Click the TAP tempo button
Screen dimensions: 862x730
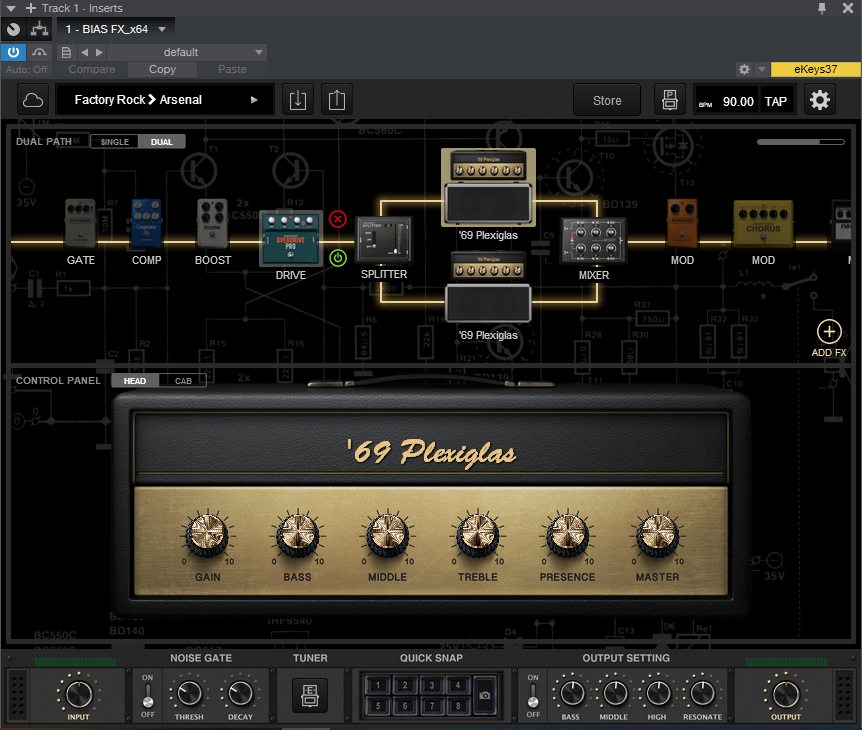click(776, 102)
